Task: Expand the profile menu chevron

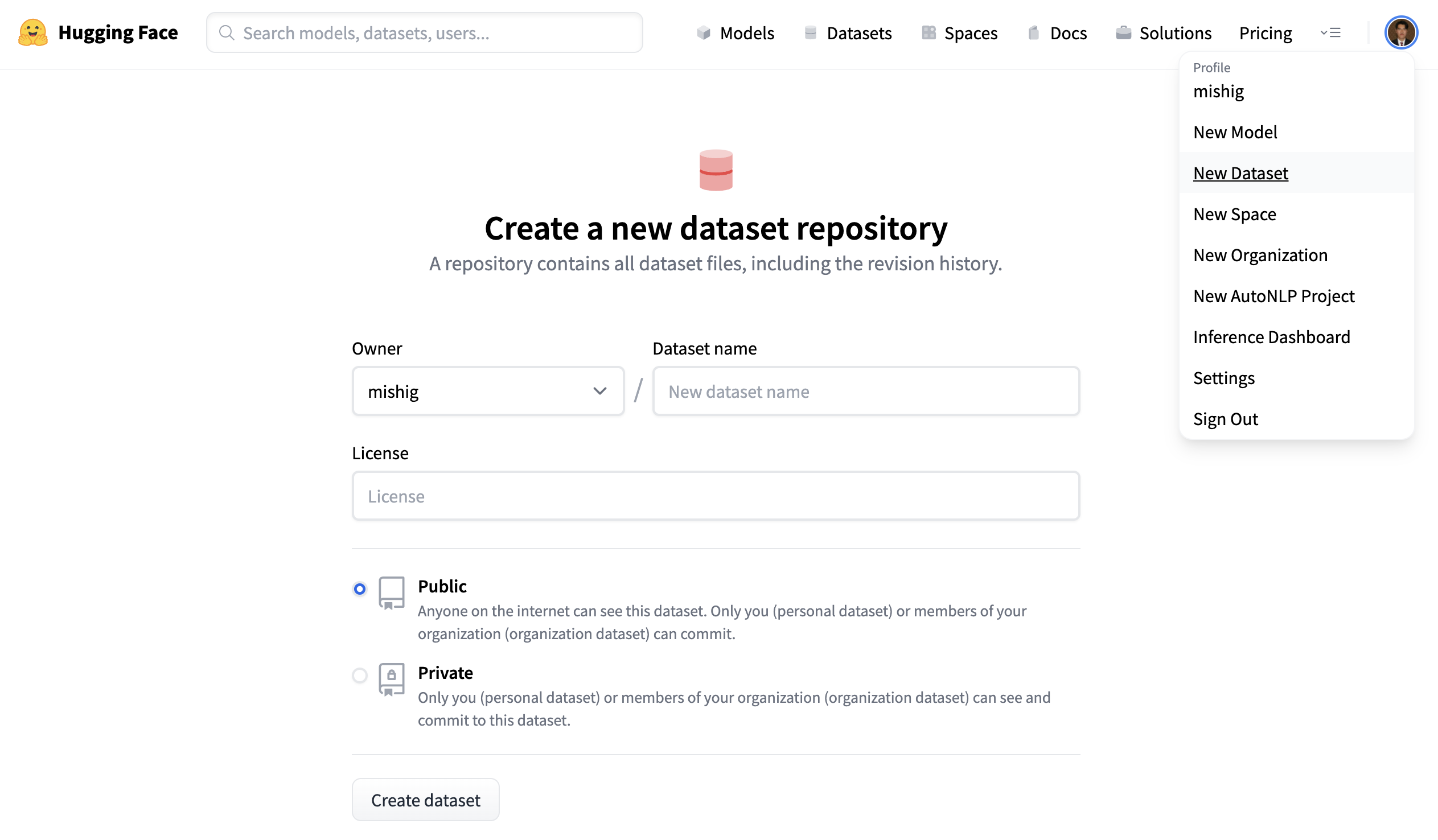Action: click(x=1329, y=33)
